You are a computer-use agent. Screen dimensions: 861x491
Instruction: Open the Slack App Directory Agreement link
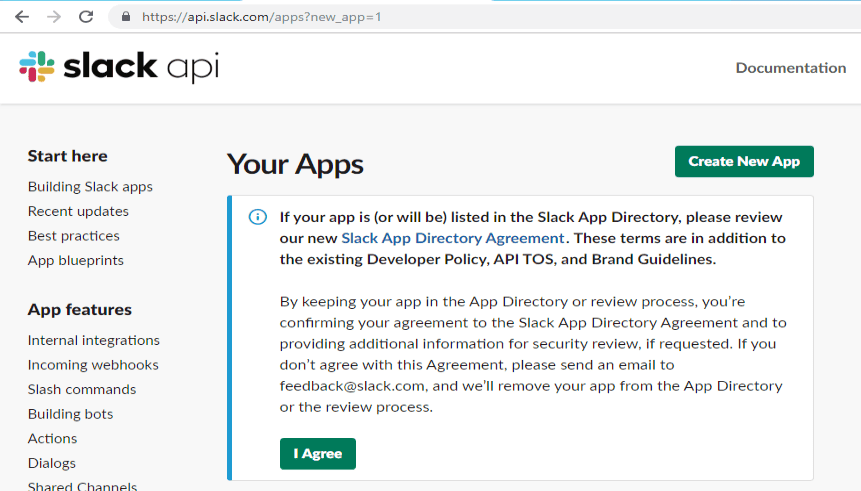click(452, 238)
